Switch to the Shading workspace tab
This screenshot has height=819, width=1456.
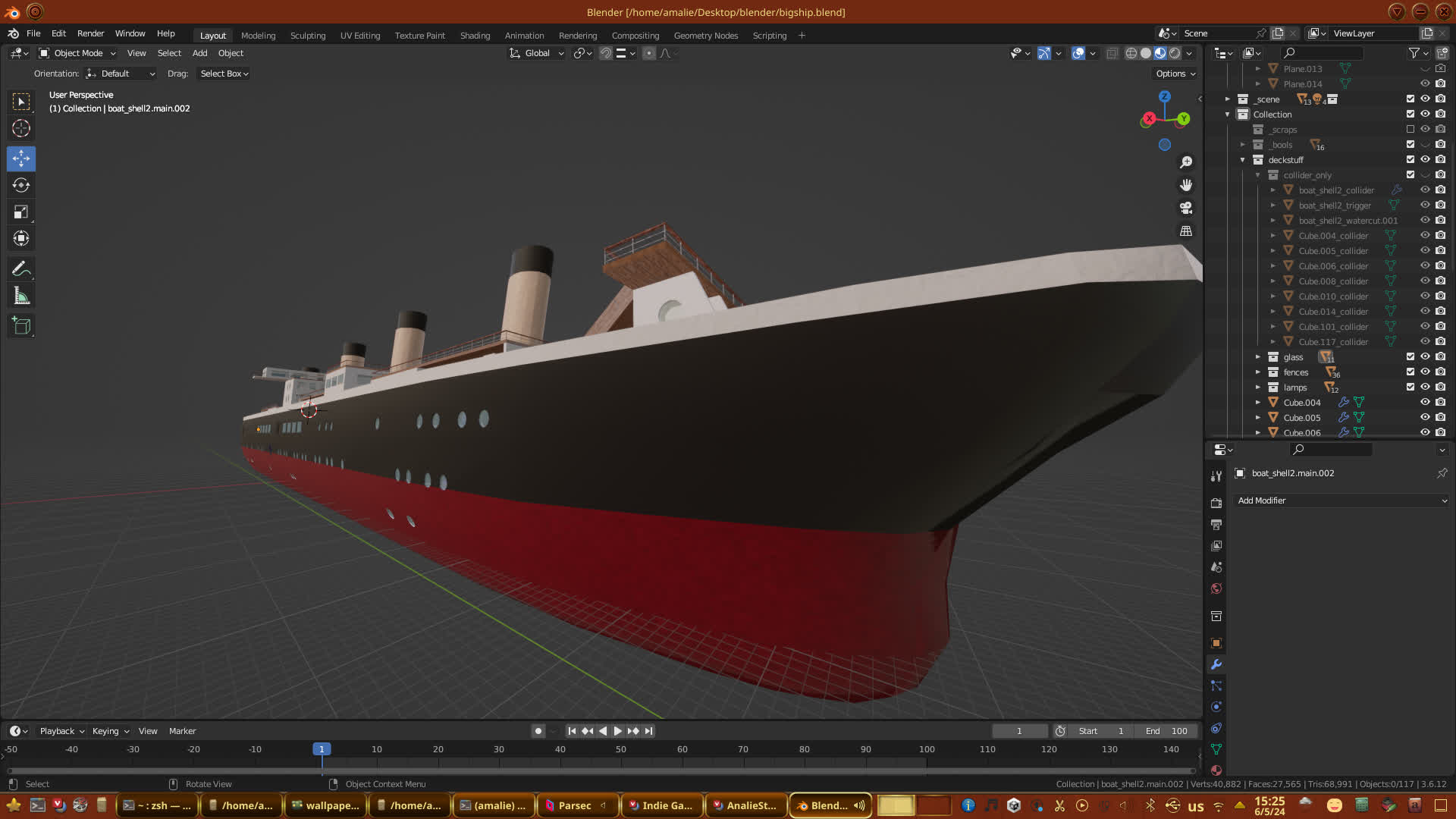[x=475, y=36]
